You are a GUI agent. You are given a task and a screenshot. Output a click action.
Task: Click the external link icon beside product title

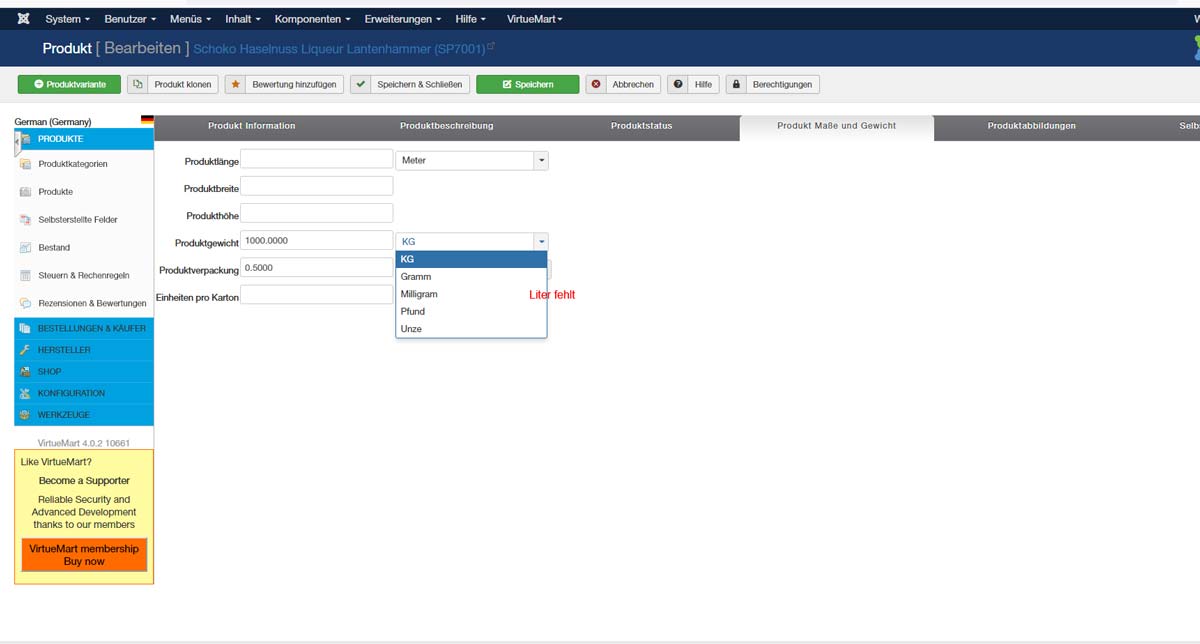tap(490, 47)
